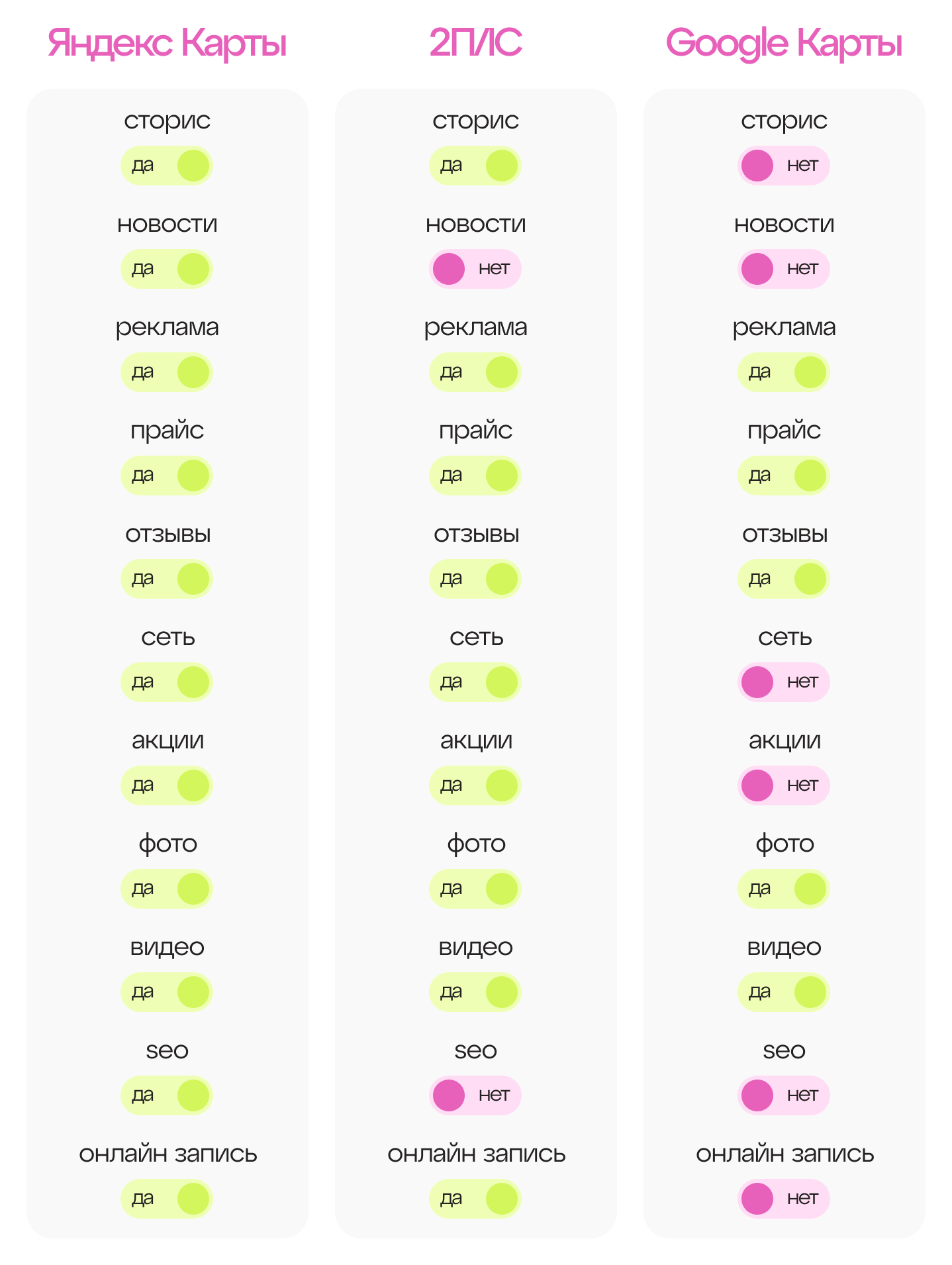Toggle фото switch under Яндекс Карты

coord(166,889)
